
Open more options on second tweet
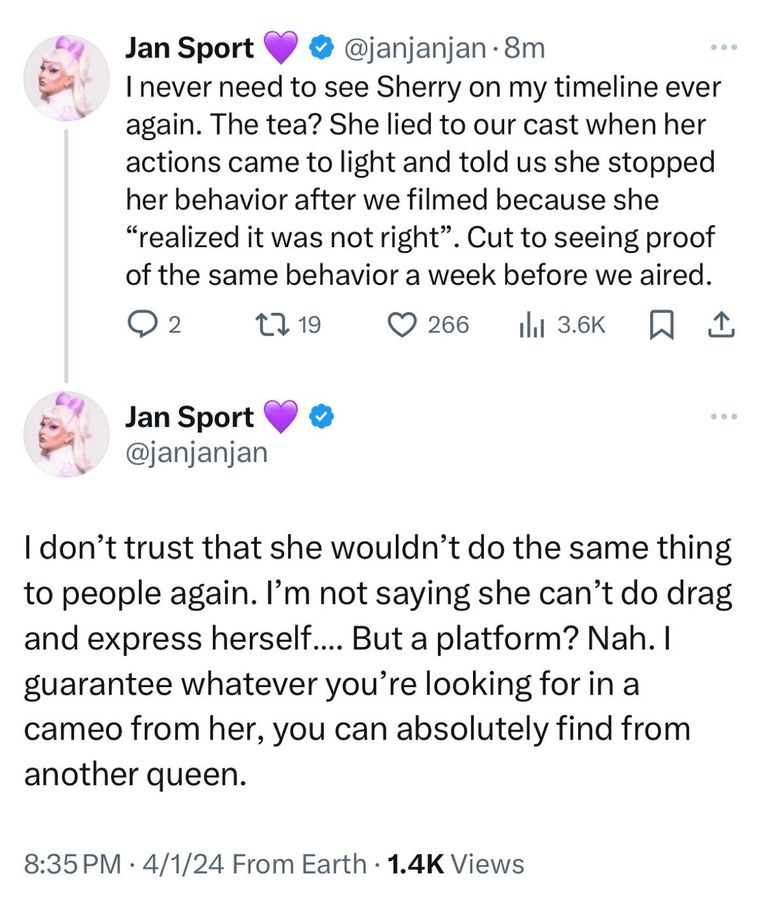pyautogui.click(x=722, y=417)
